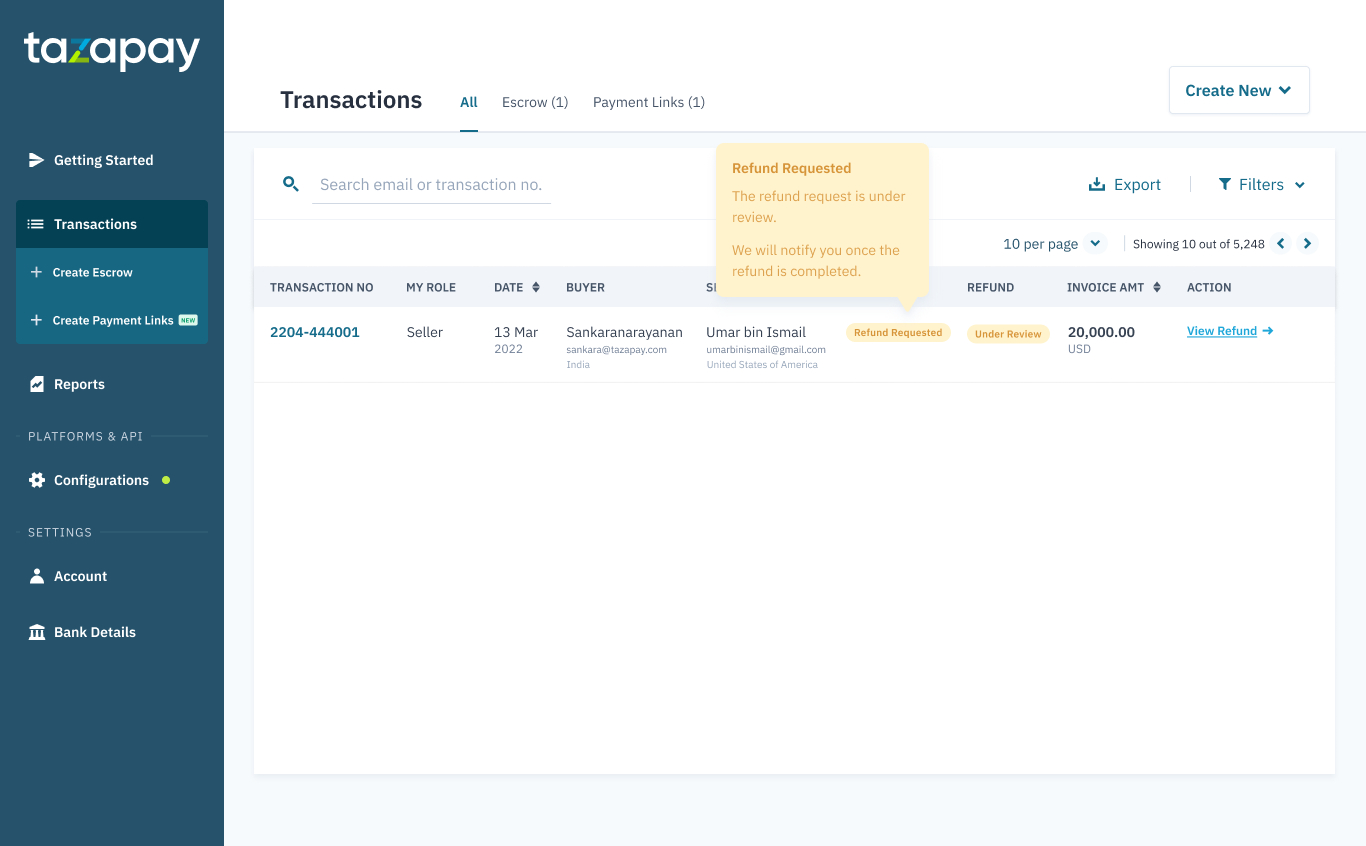Go to previous page with left arrow

point(1281,243)
